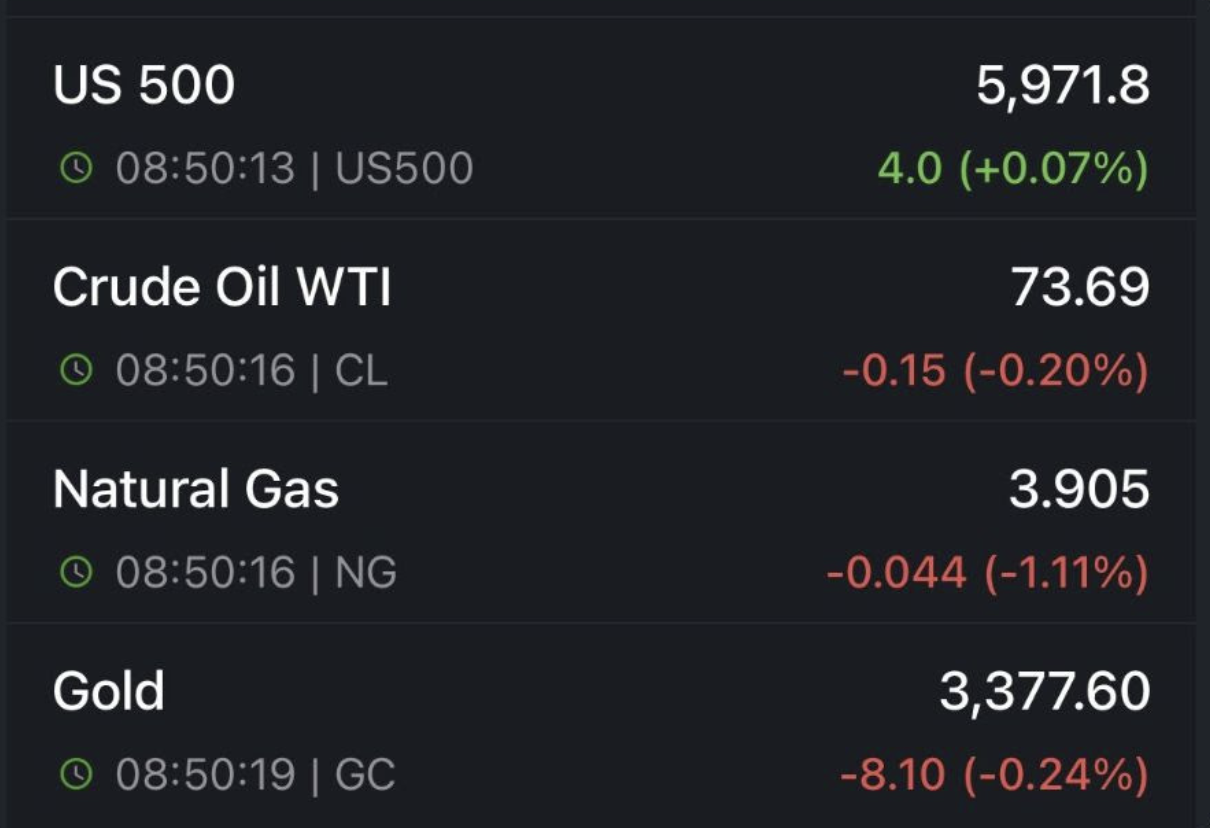Image resolution: width=1210 pixels, height=828 pixels.
Task: Select the CL ticker symbol text
Action: click(362, 371)
